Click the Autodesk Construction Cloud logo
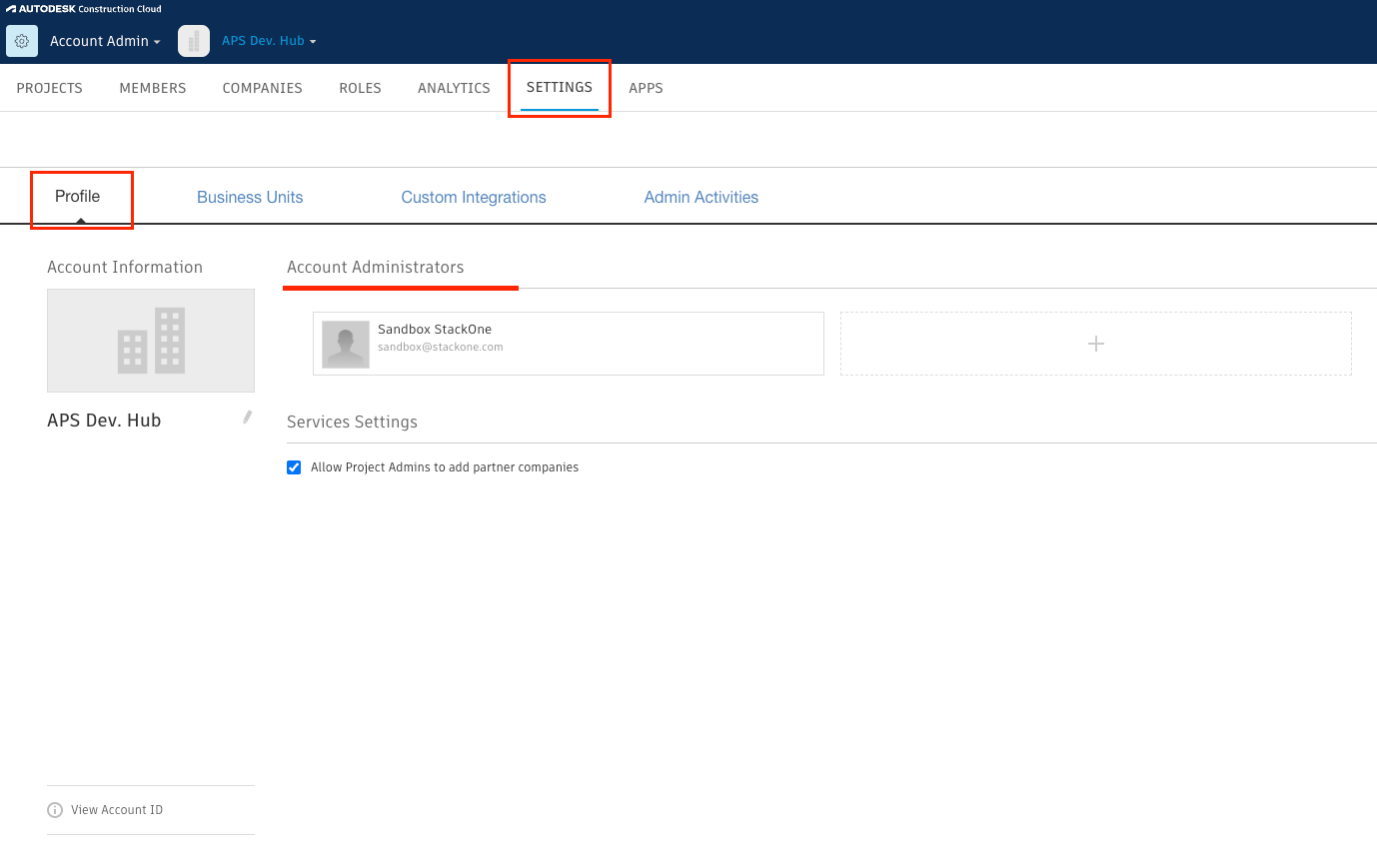The width and height of the screenshot is (1377, 868). [84, 9]
